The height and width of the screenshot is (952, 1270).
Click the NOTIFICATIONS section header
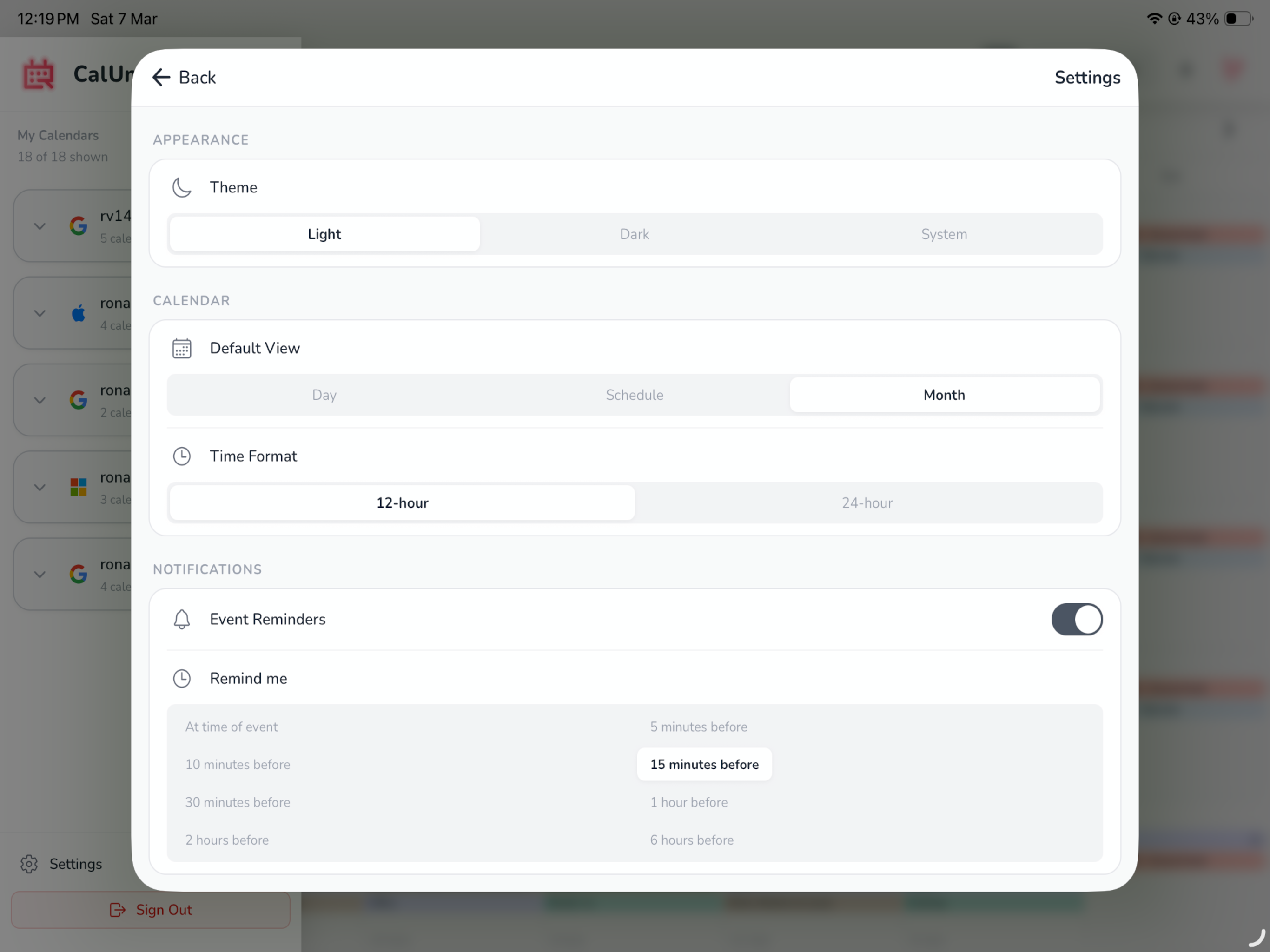coord(207,569)
